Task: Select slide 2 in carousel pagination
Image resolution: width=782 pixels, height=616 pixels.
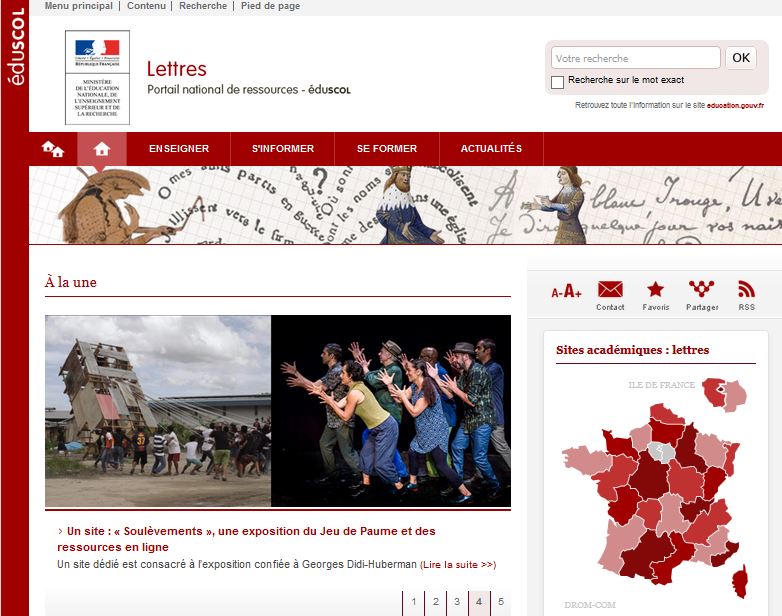Action: click(435, 602)
